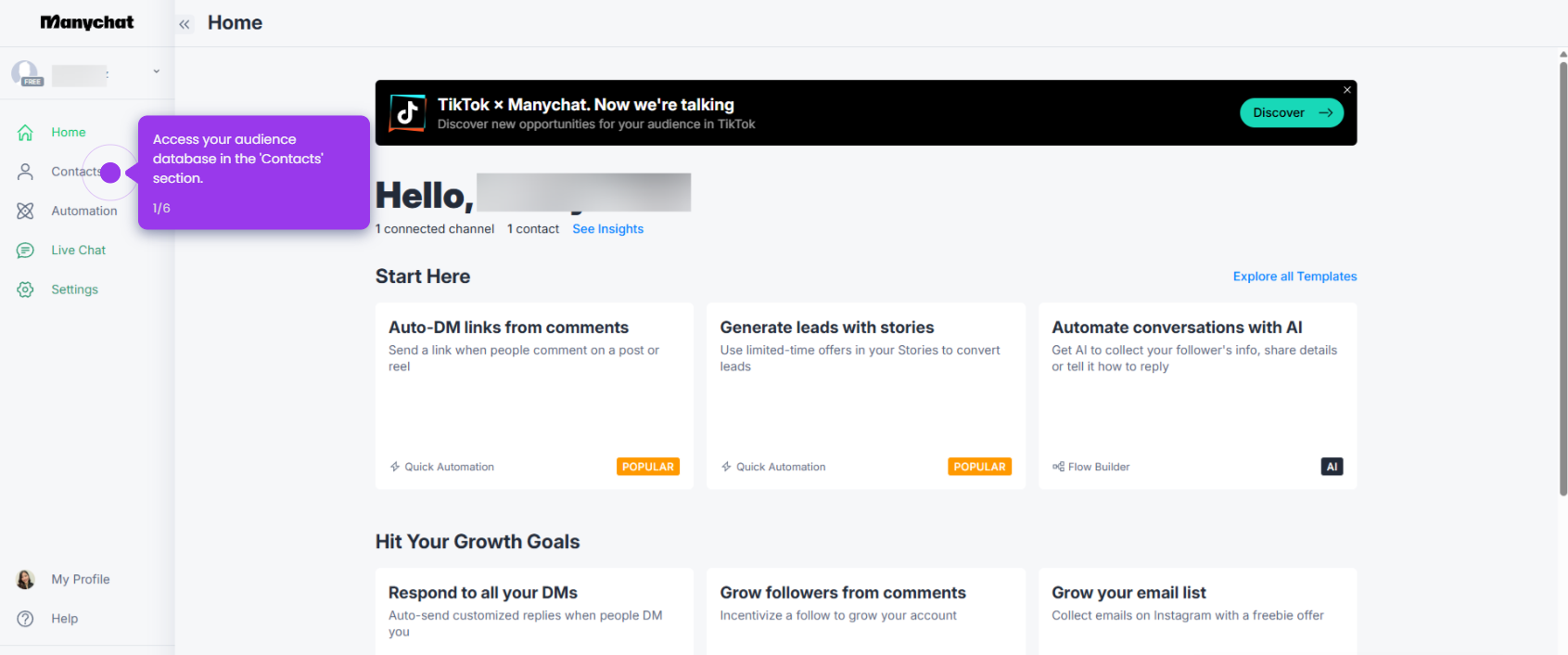This screenshot has width=1568, height=655.
Task: Open Live Chat via the bubble icon
Action: point(25,250)
